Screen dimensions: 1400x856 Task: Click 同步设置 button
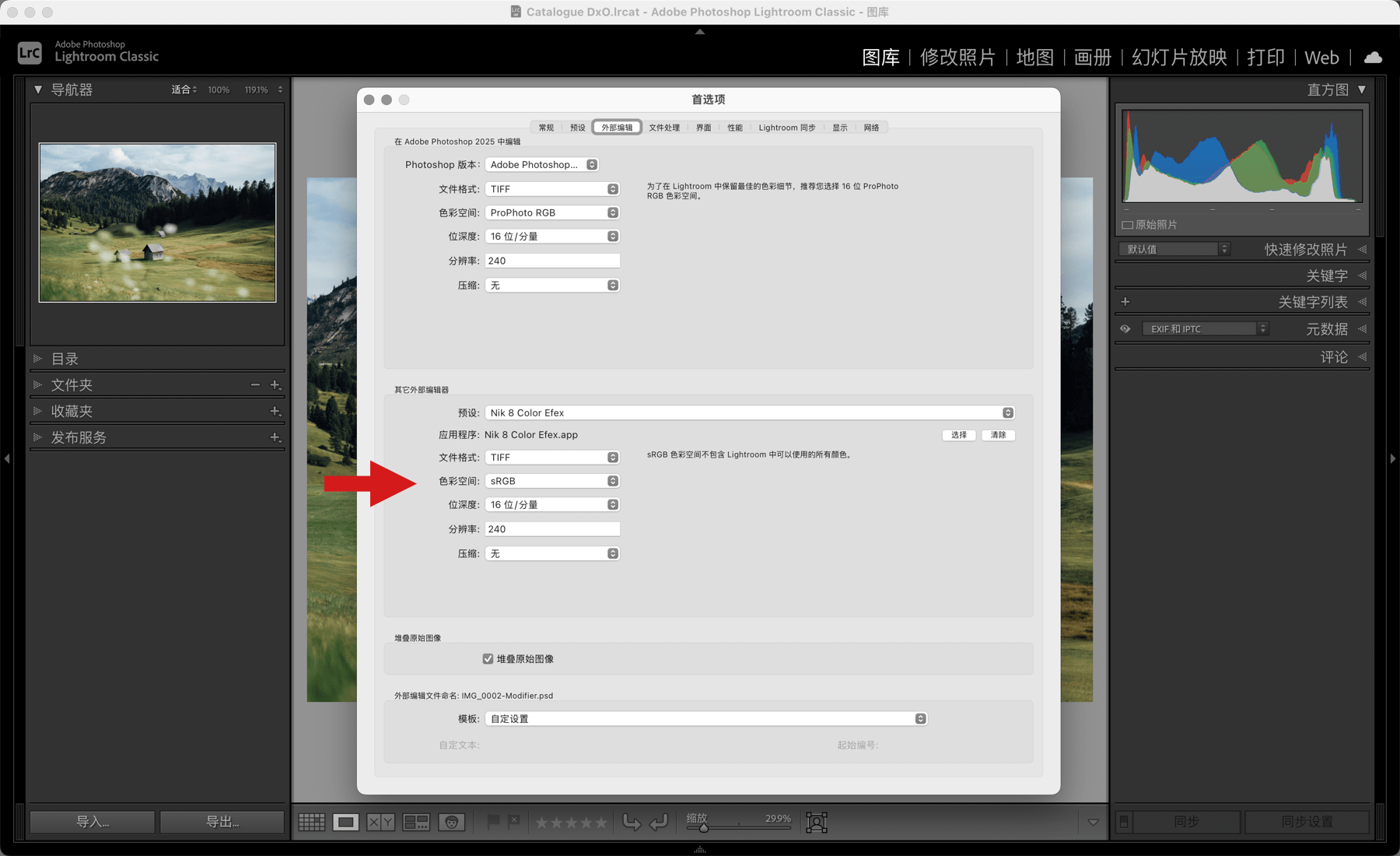1307,822
